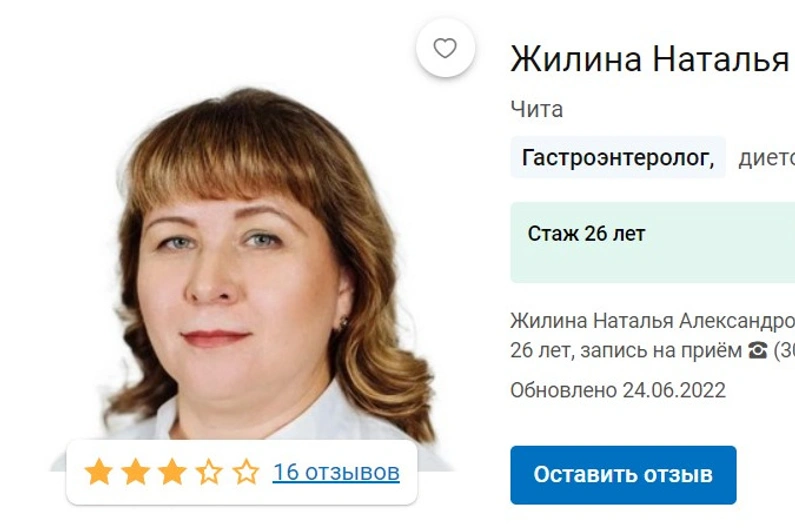This screenshot has height=530, width=795.
Task: Click the Жилина Наталья Александровна description line
Action: [653, 321]
